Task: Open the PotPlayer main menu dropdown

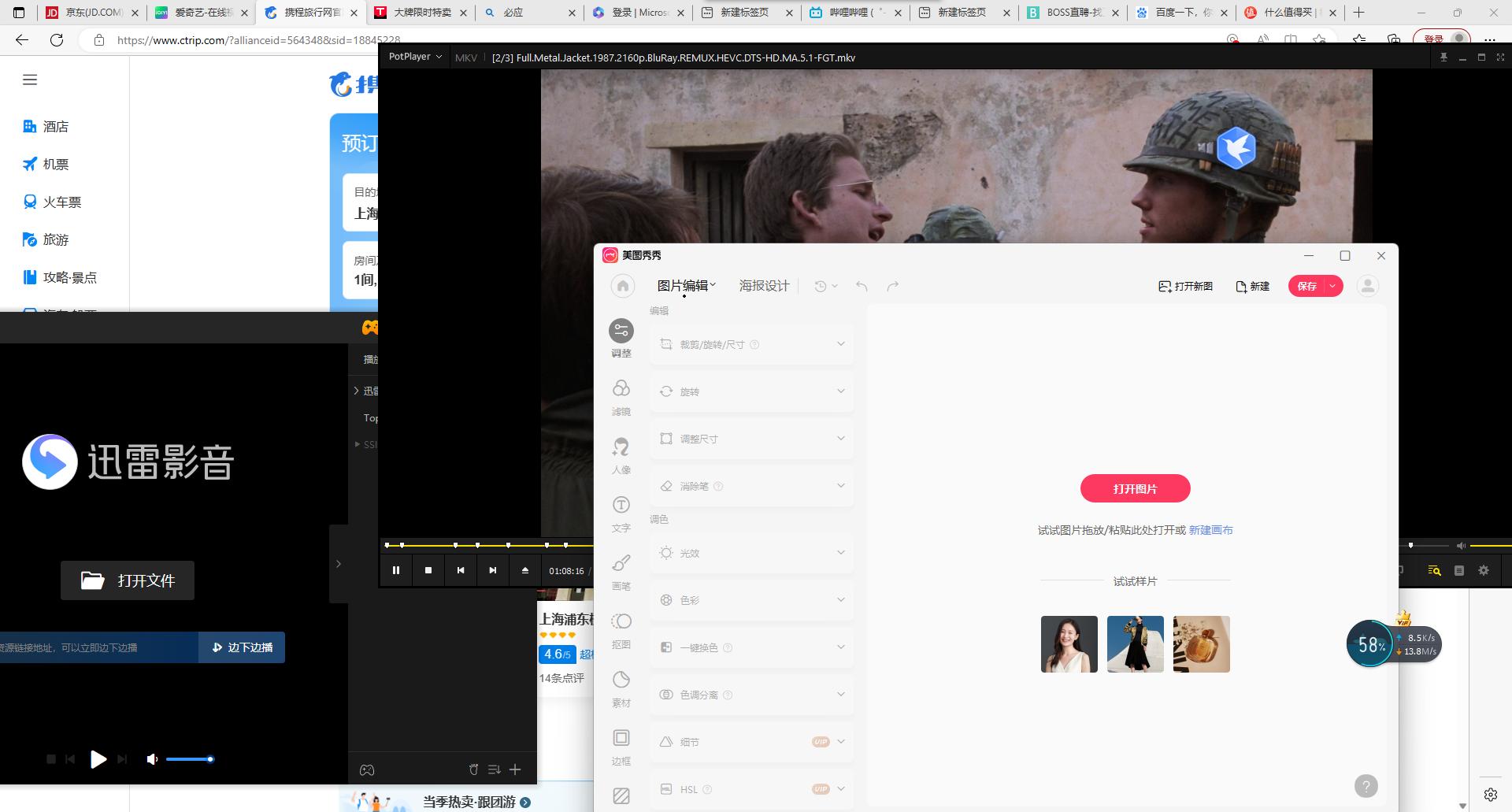Action: [x=415, y=57]
